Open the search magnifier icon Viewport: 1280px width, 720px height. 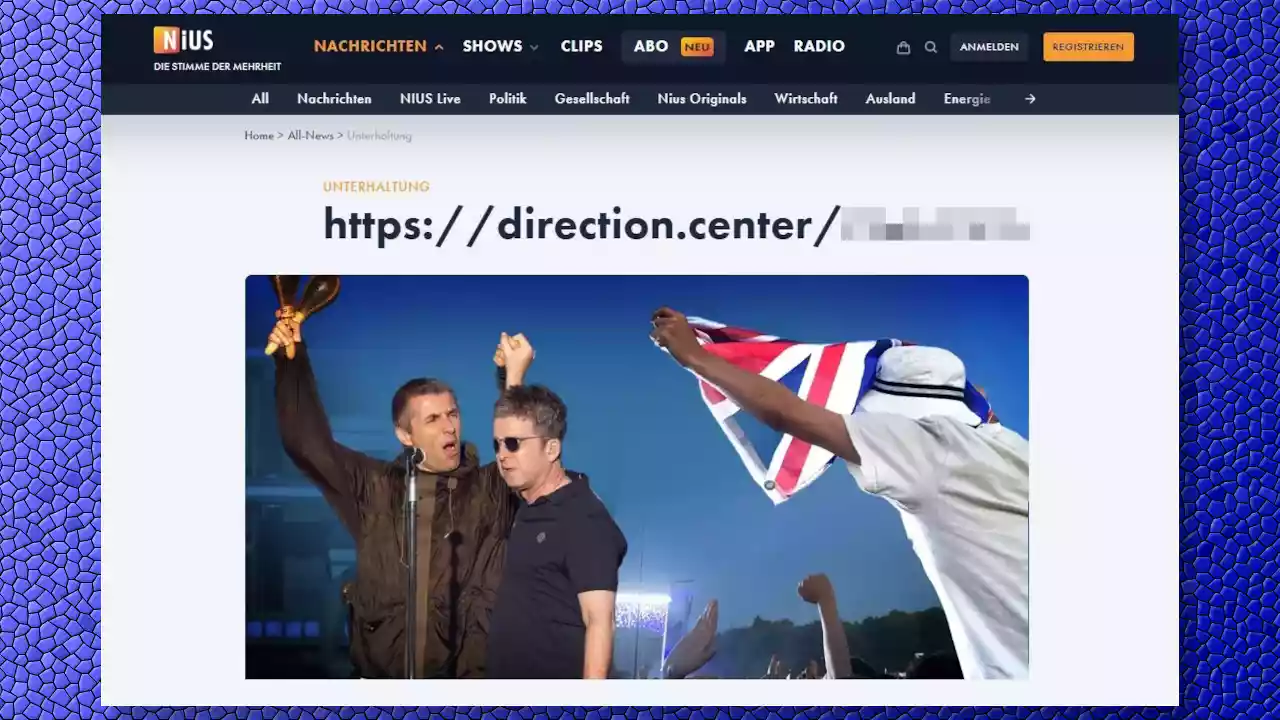point(931,47)
